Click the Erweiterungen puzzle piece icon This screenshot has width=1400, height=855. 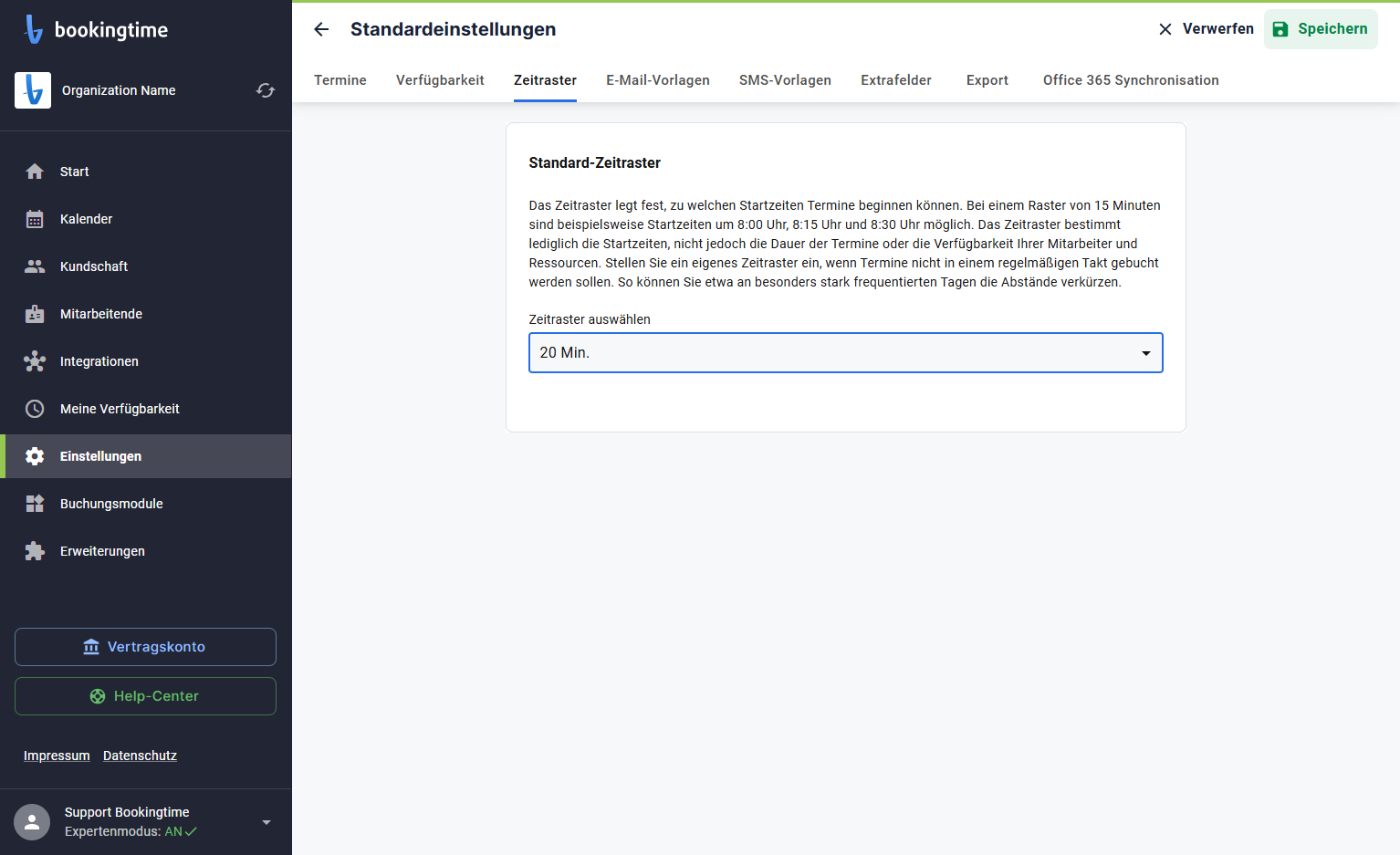click(x=35, y=551)
